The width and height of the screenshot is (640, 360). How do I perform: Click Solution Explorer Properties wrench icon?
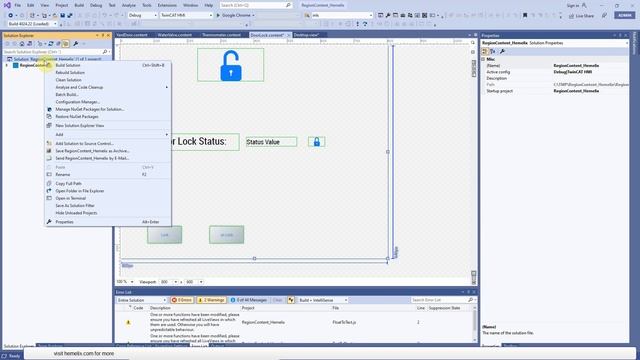point(76,44)
